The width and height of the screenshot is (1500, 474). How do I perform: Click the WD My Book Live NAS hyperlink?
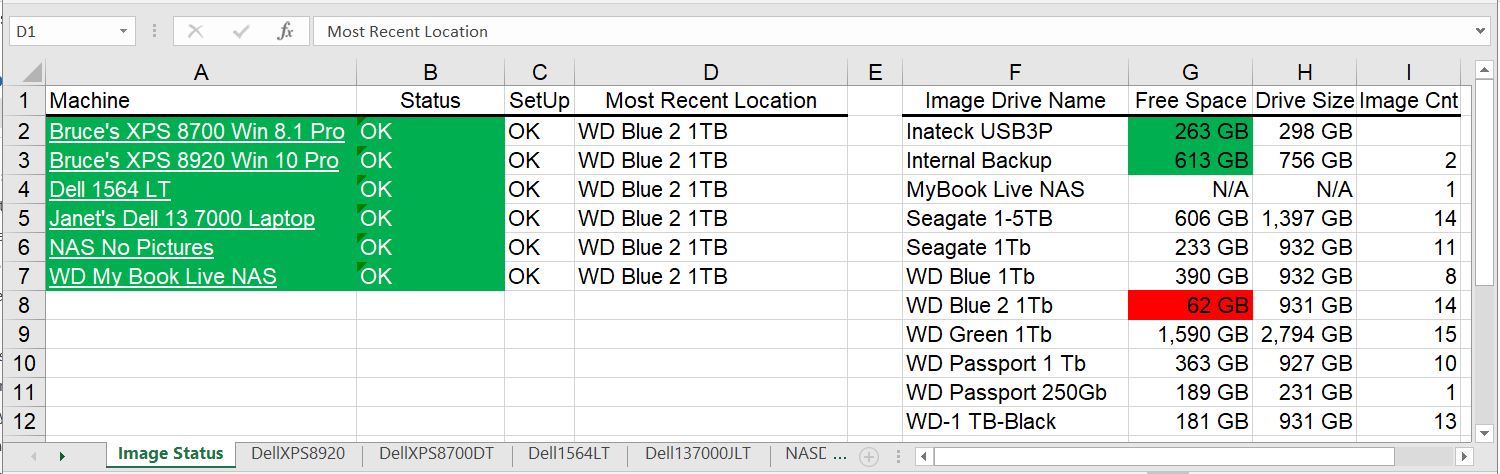pyautogui.click(x=163, y=277)
